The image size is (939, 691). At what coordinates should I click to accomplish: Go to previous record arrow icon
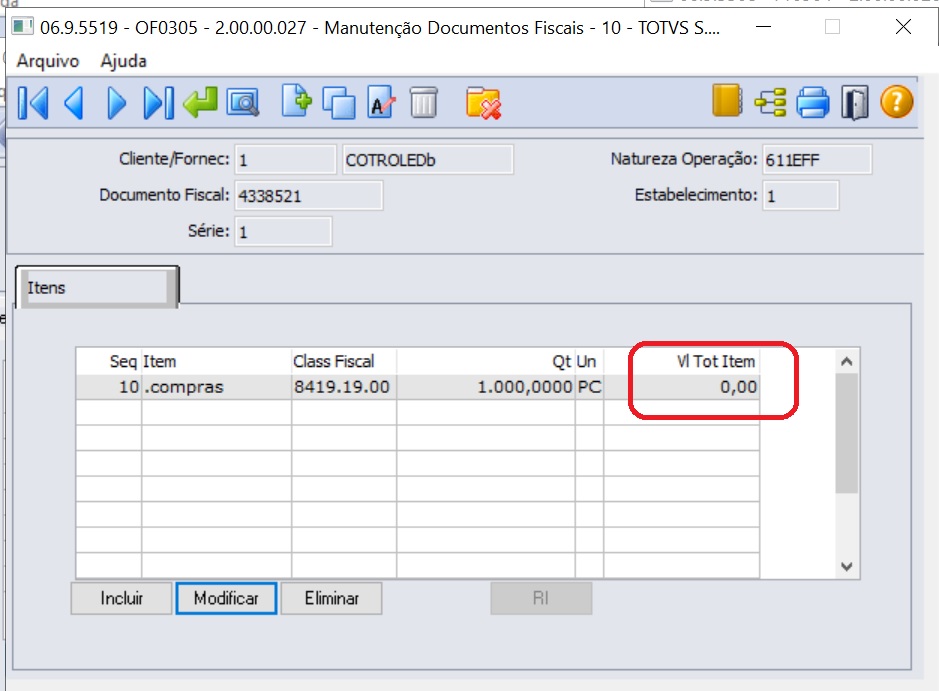click(x=74, y=103)
